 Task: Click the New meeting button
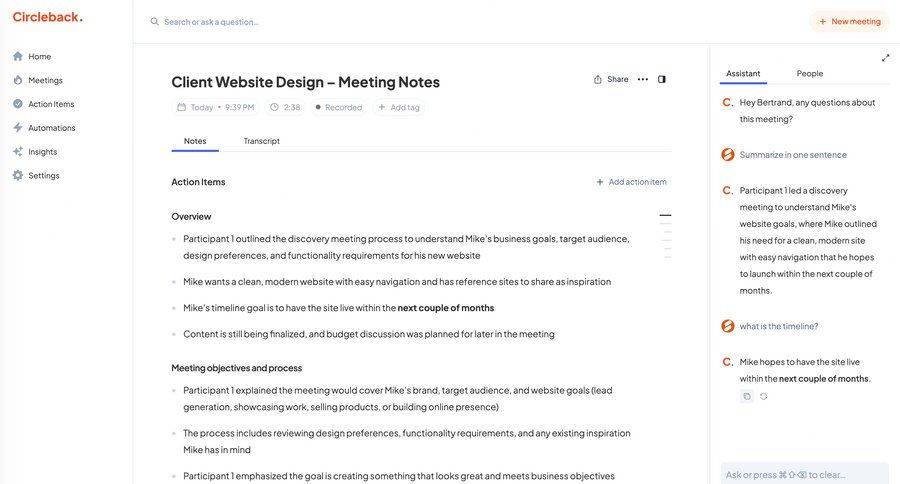(x=849, y=21)
